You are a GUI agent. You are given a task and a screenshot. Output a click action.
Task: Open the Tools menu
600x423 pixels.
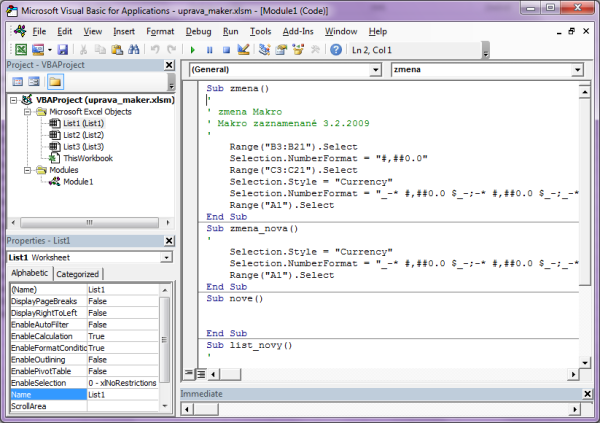tap(260, 31)
